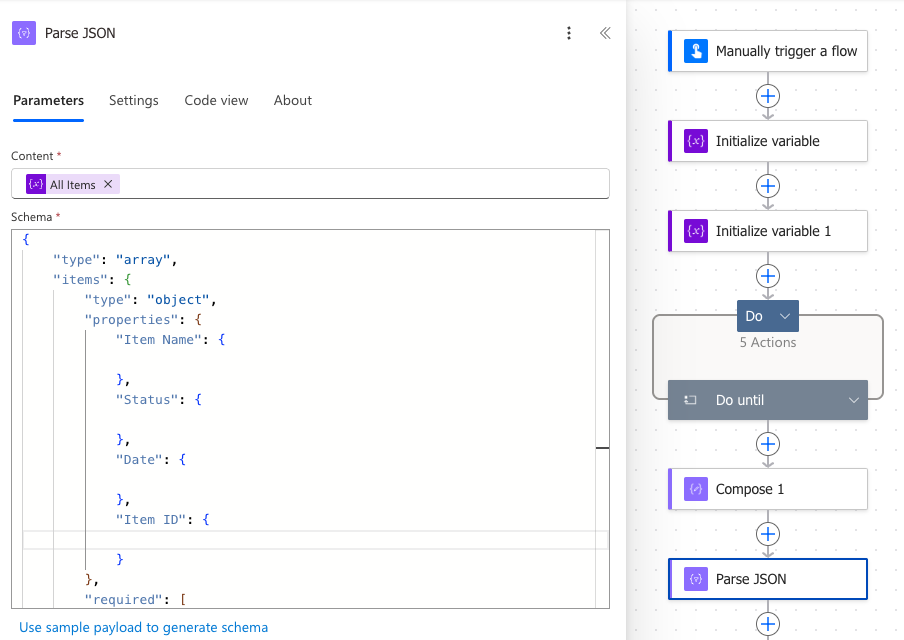Collapse the Parse JSON panel with double chevron
This screenshot has height=640, width=904.
[x=605, y=33]
